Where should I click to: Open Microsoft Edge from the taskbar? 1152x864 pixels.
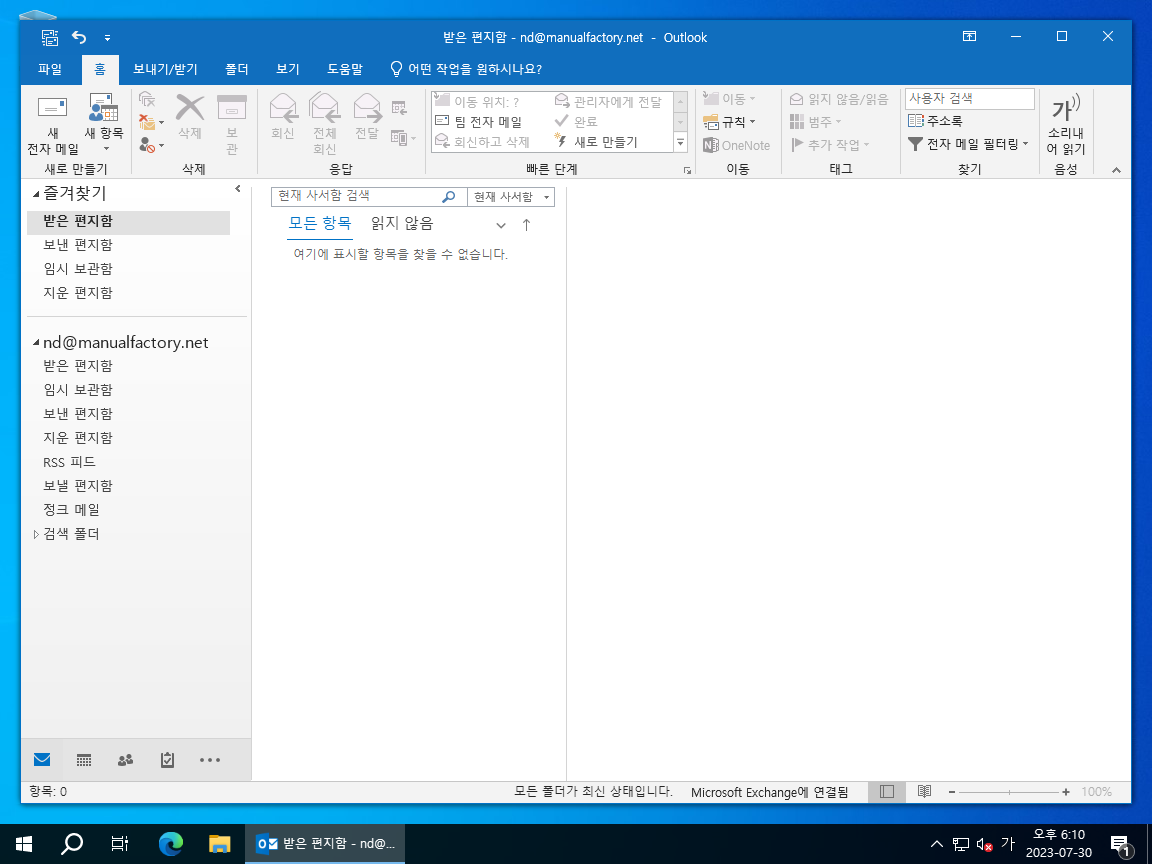[171, 843]
